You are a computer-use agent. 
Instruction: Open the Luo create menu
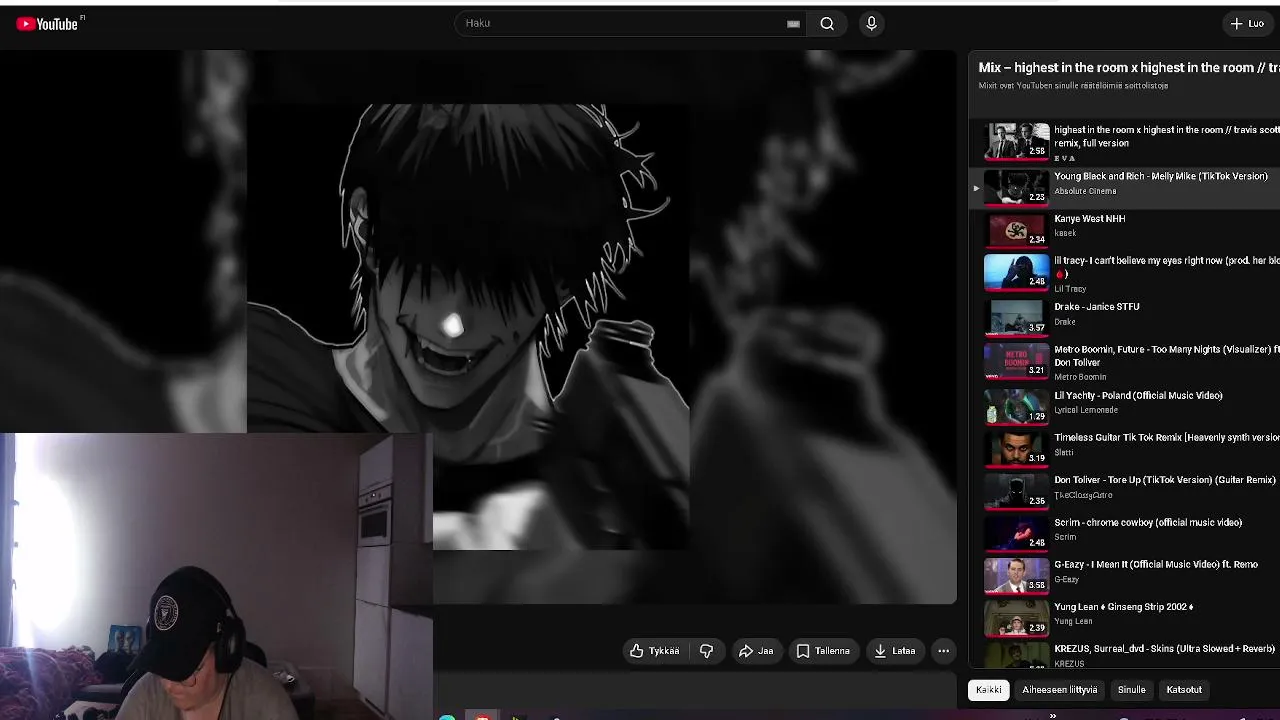coord(1248,24)
